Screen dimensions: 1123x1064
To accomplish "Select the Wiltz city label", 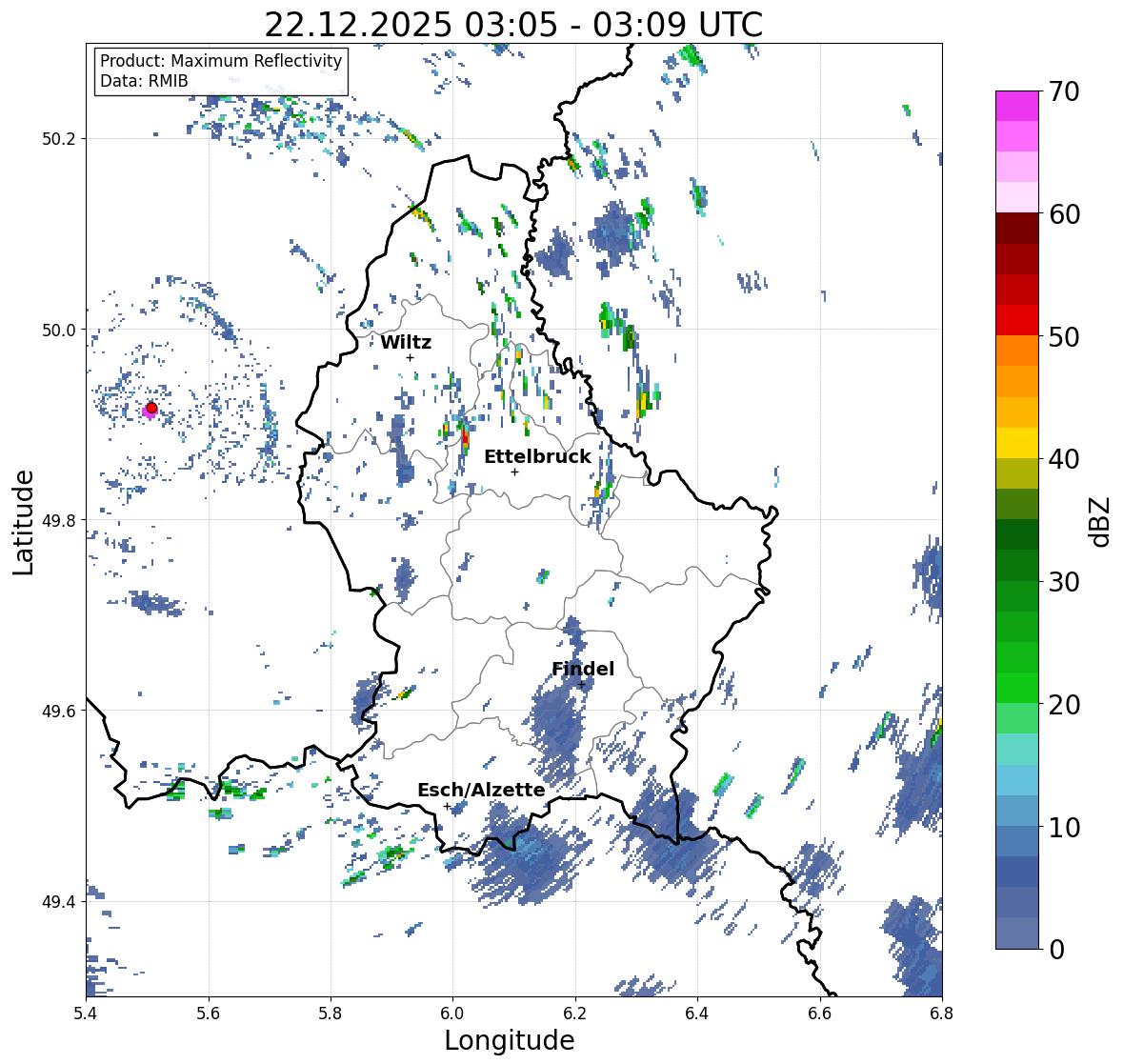I will 406,342.
